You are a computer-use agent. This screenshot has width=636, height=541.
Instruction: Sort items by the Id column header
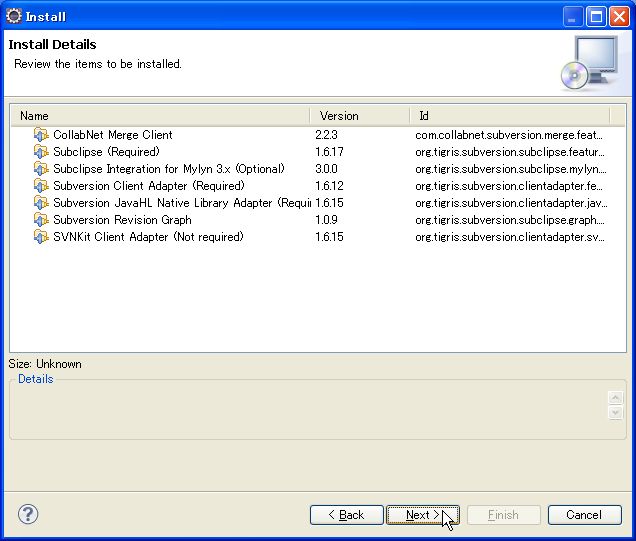tap(510, 116)
